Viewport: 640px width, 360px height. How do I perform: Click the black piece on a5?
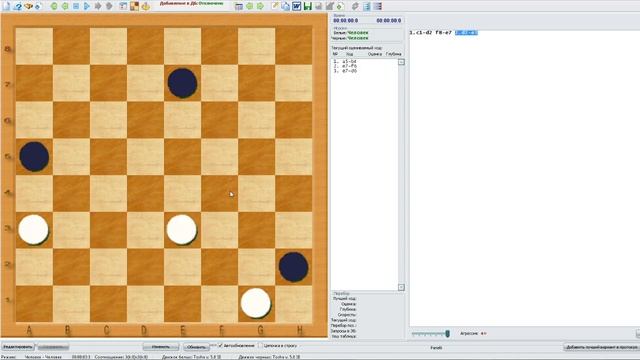pos(34,157)
